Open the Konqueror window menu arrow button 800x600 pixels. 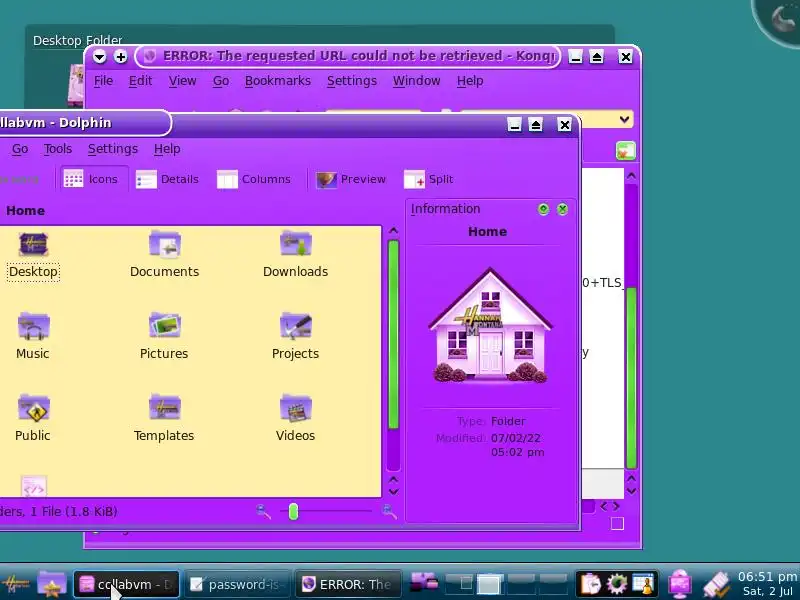pyautogui.click(x=99, y=57)
